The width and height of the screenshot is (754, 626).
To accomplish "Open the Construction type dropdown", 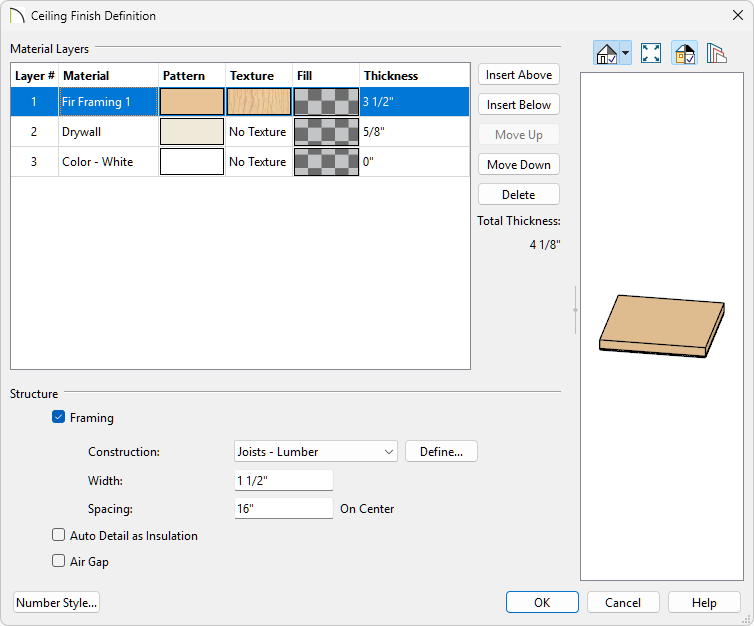I will pyautogui.click(x=316, y=452).
